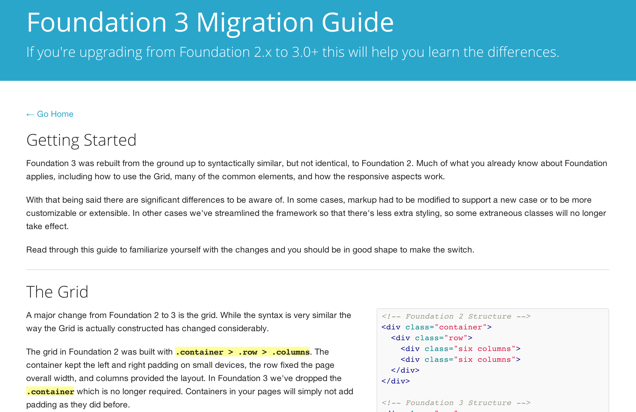
Task: Click the highlighted .container inline code
Action: 50,391
